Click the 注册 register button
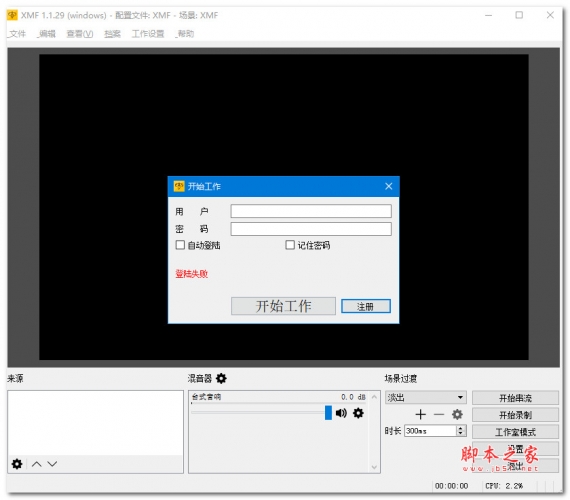Screen dimensions: 570x500 366,306
